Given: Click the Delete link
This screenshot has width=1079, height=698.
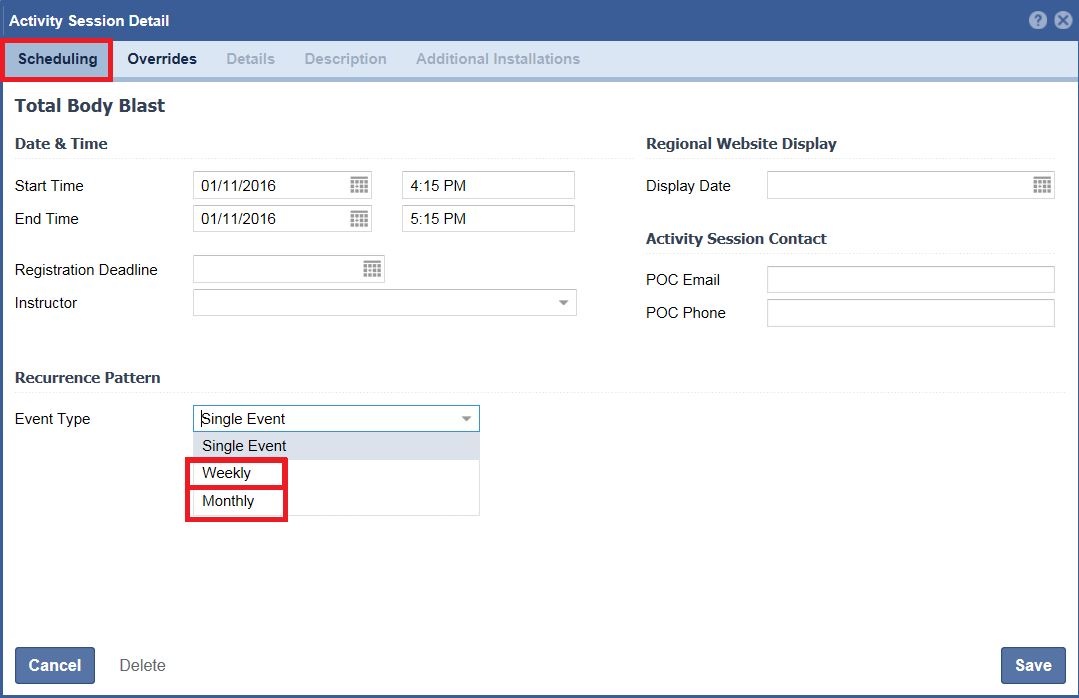Looking at the screenshot, I should 142,665.
